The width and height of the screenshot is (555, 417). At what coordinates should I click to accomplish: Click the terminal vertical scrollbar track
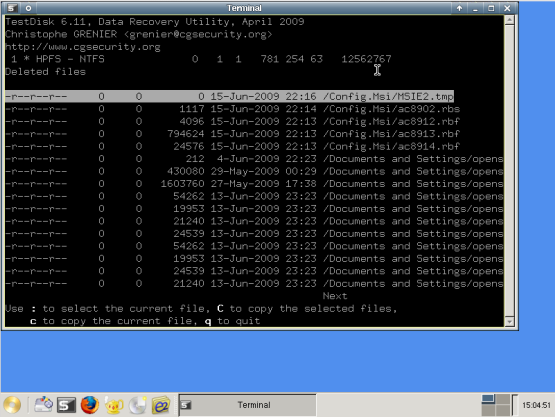click(509, 171)
